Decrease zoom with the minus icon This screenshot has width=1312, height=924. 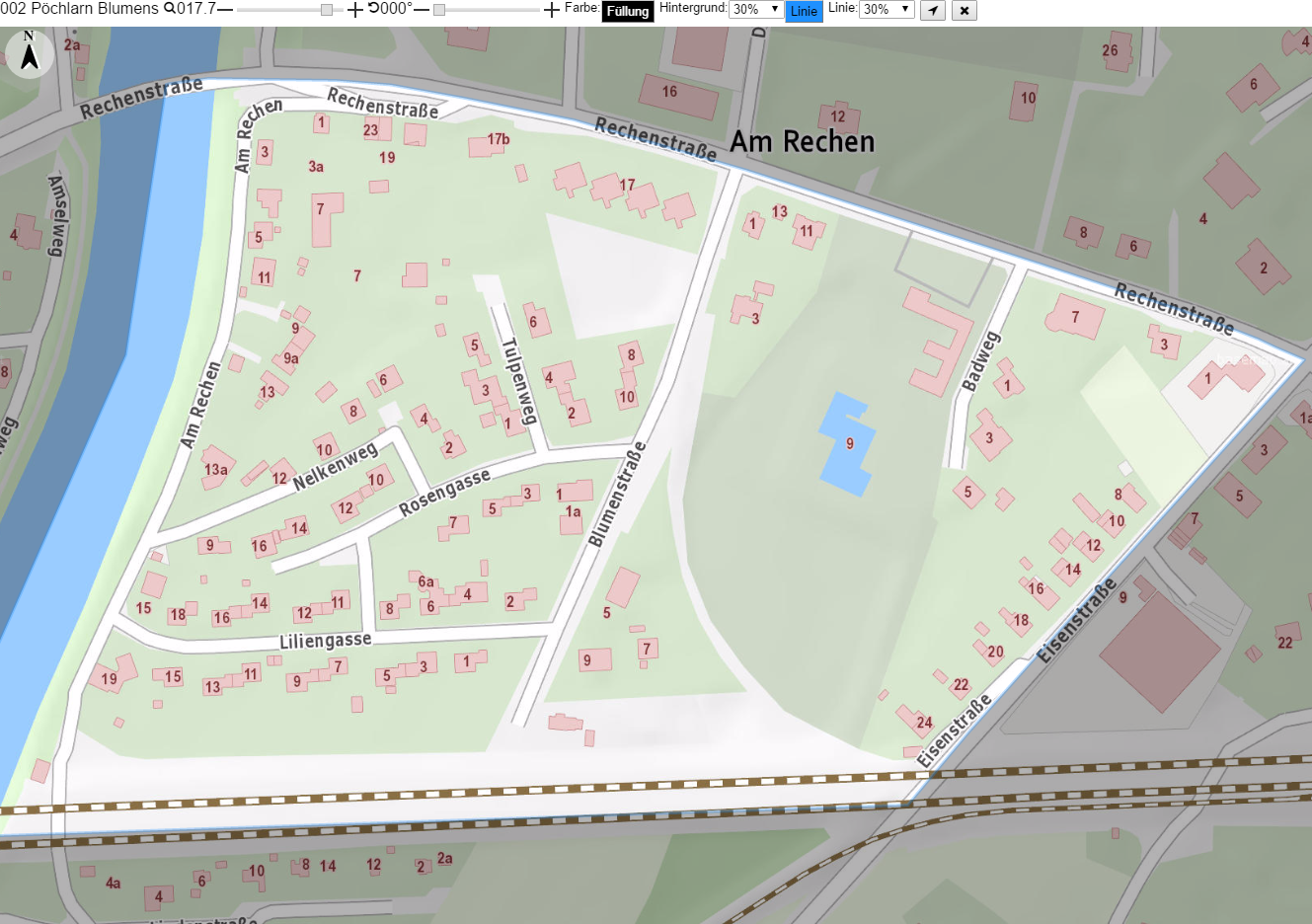coord(225,10)
